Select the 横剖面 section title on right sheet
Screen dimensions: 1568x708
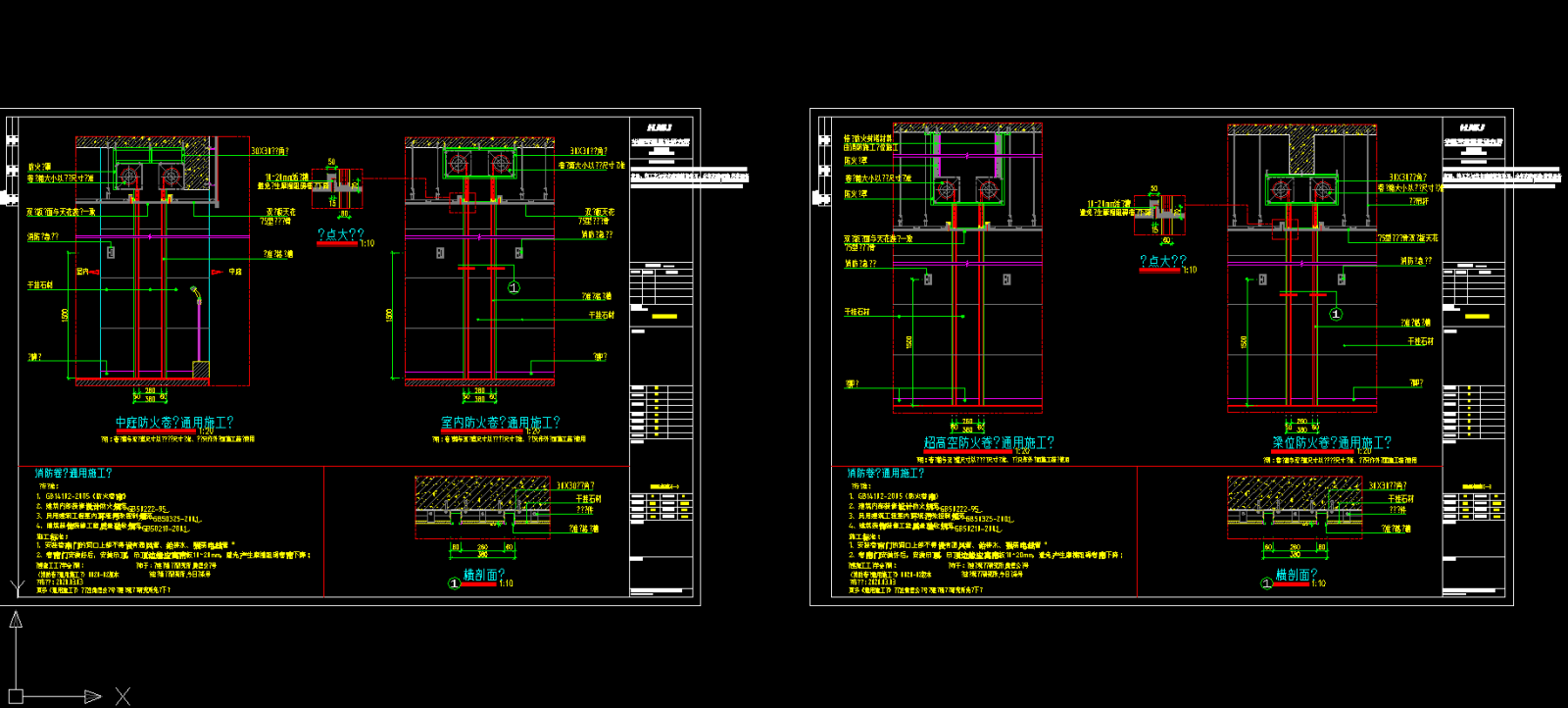1296,575
